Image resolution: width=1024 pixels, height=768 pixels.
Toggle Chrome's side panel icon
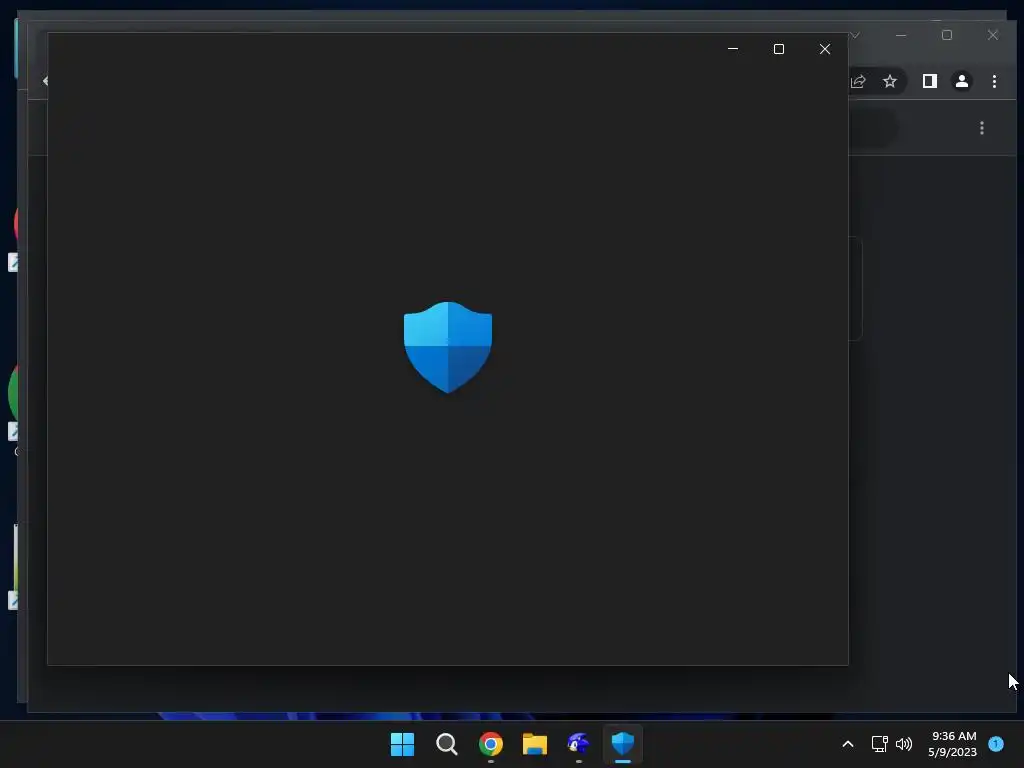(929, 81)
